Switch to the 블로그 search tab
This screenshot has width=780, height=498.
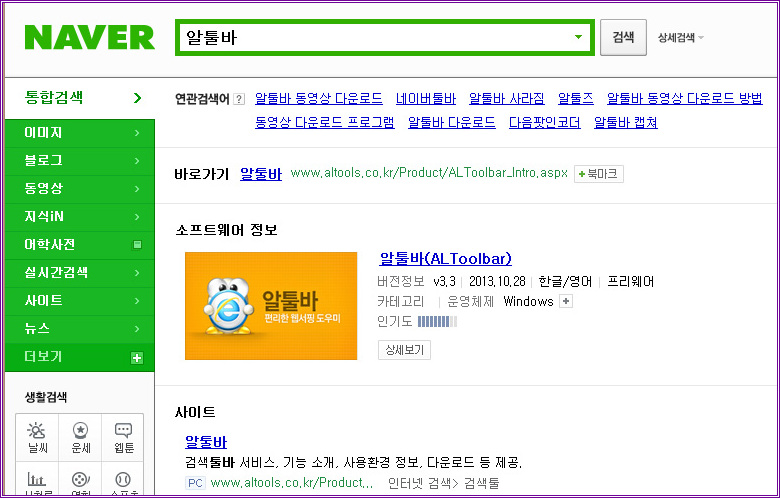pos(80,161)
